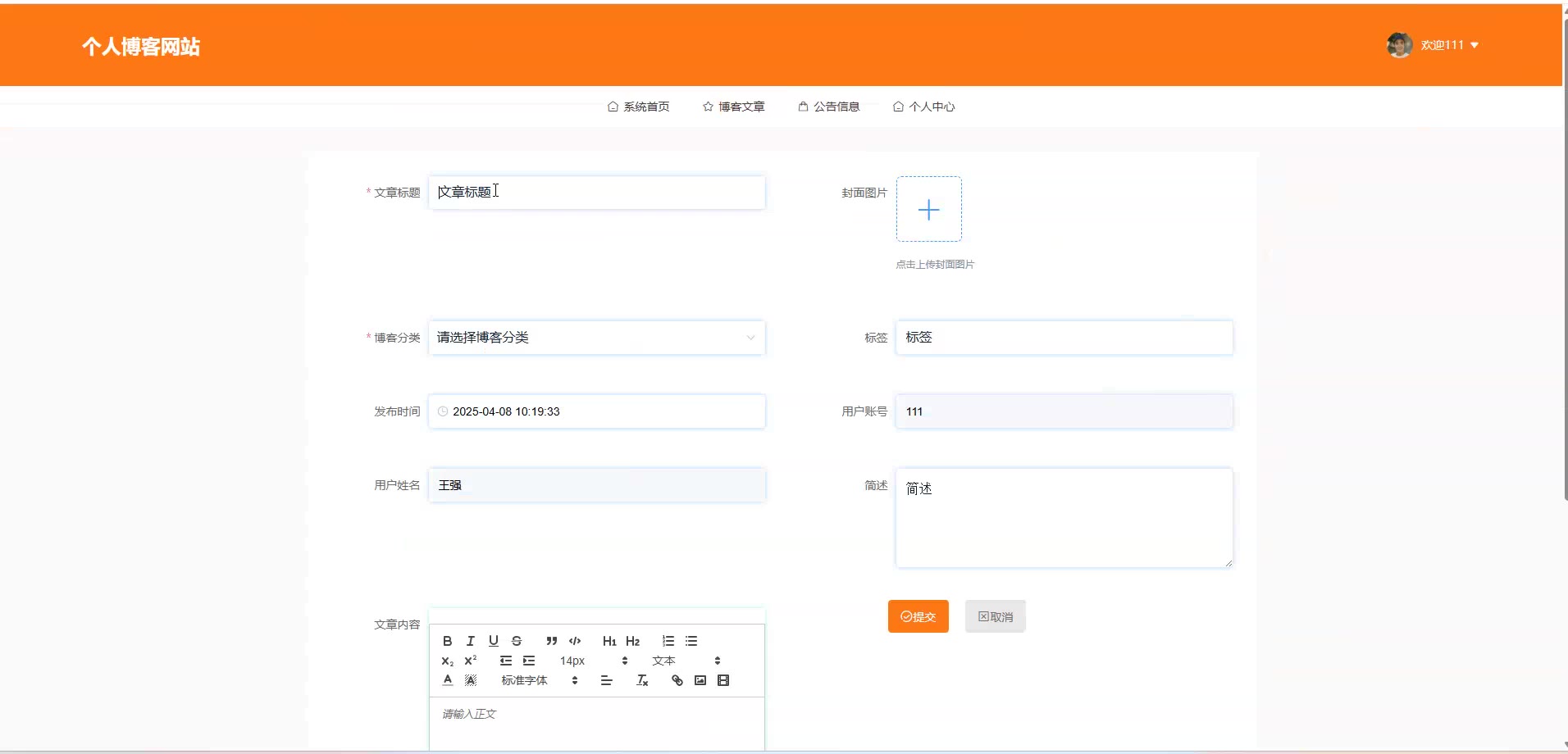Toggle bold formatting
Viewport: 1568px width, 754px height.
point(447,641)
